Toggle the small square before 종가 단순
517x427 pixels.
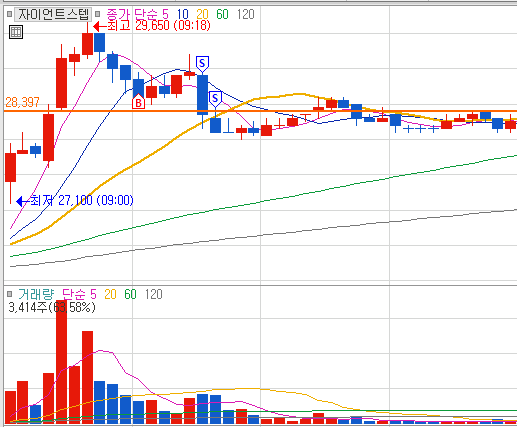pyautogui.click(x=97, y=14)
